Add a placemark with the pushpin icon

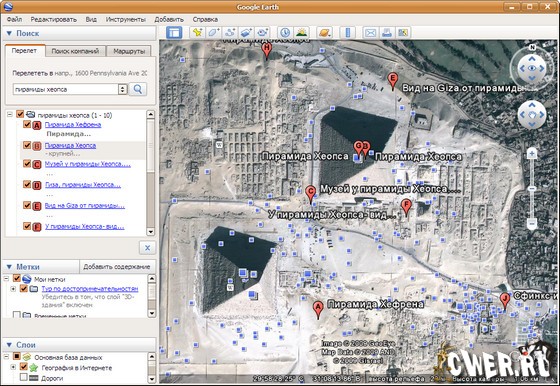[197, 33]
